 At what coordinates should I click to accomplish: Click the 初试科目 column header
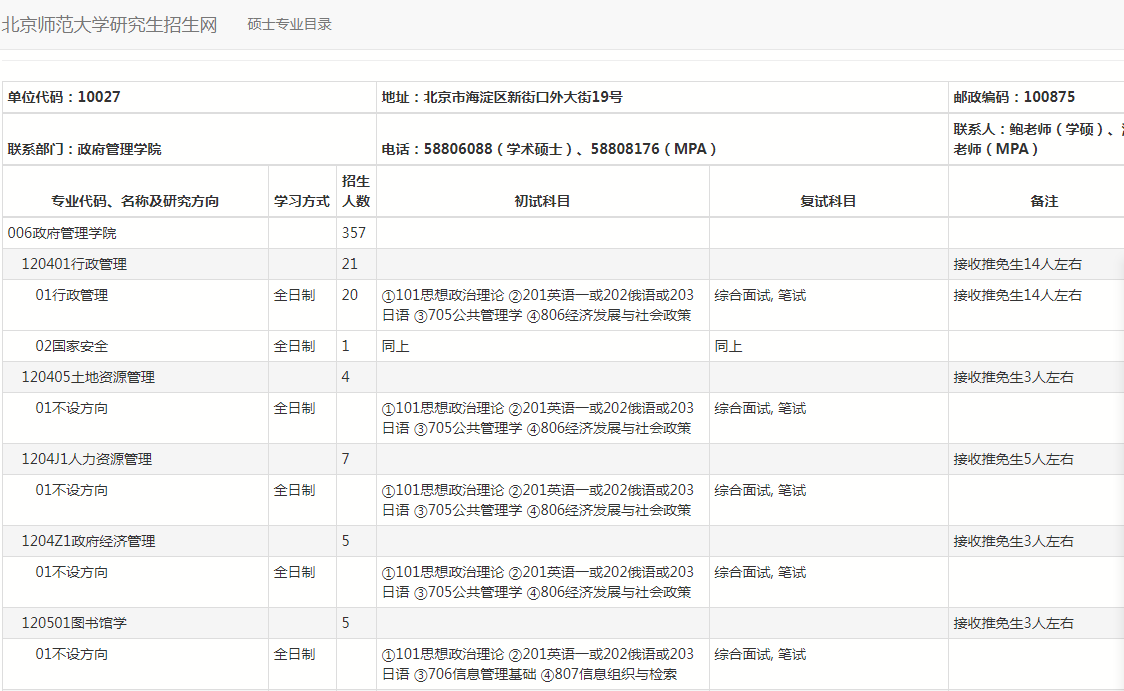coord(543,201)
